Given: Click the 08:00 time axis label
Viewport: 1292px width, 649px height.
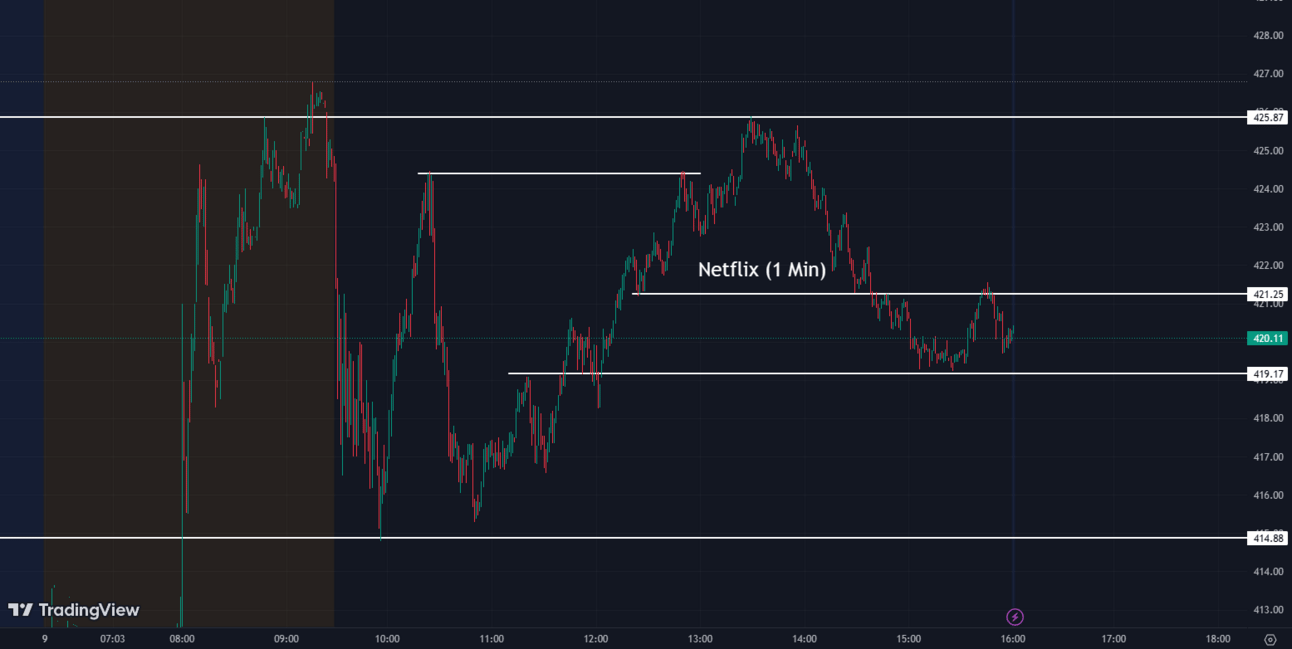Looking at the screenshot, I should tap(182, 639).
